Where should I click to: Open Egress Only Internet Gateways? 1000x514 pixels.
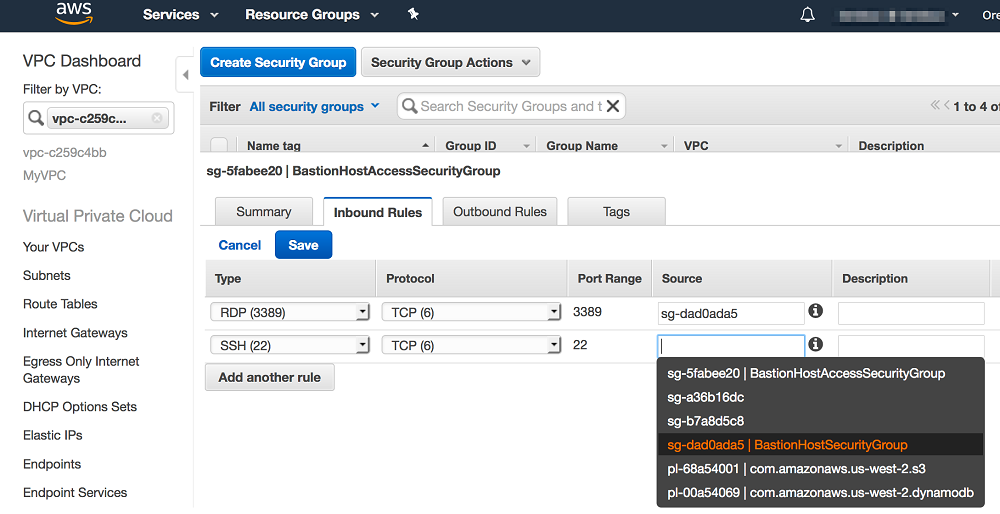pos(81,370)
